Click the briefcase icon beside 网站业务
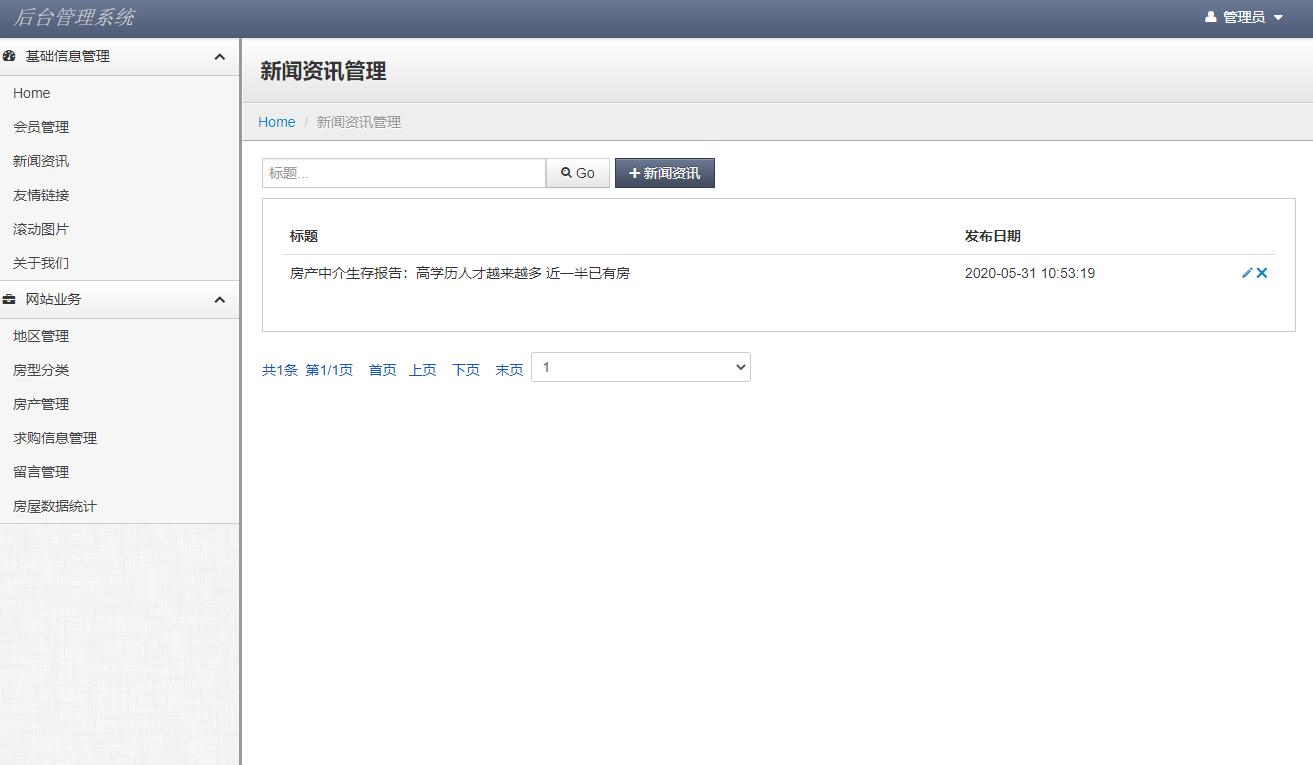Image resolution: width=1313 pixels, height=765 pixels. click(x=10, y=299)
